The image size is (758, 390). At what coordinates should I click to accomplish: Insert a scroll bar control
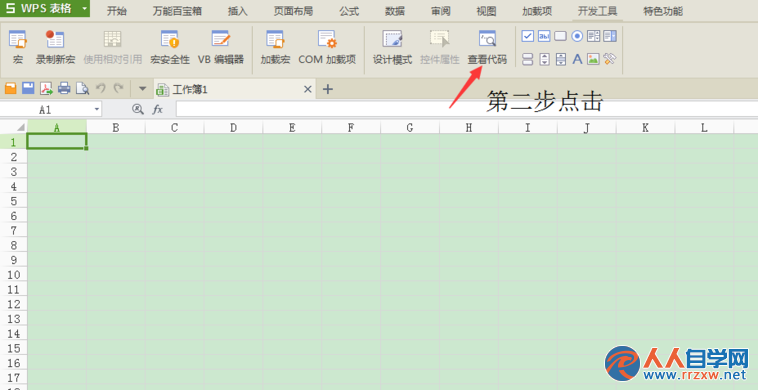coord(561,59)
